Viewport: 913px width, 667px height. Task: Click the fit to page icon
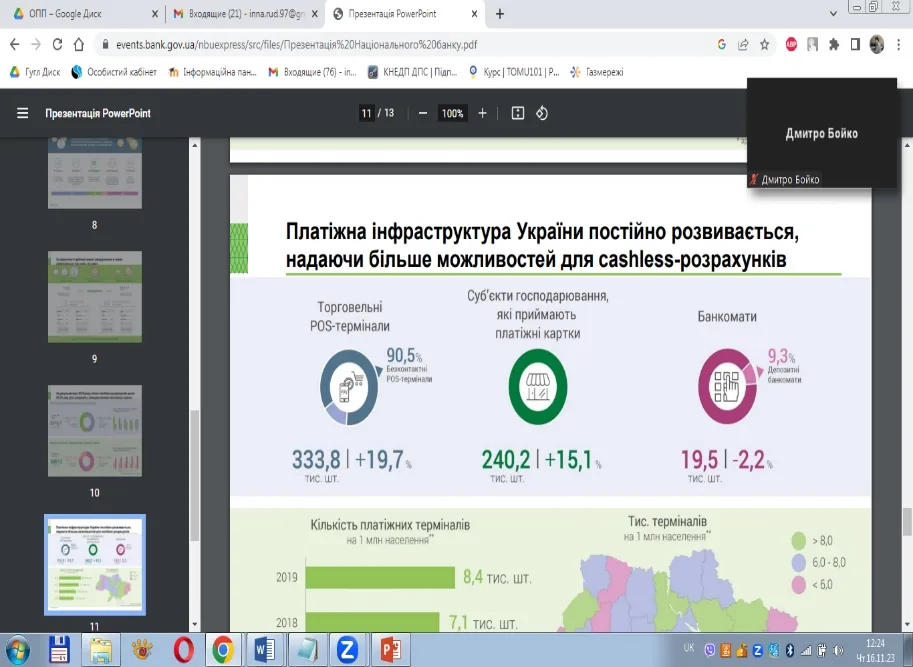518,113
